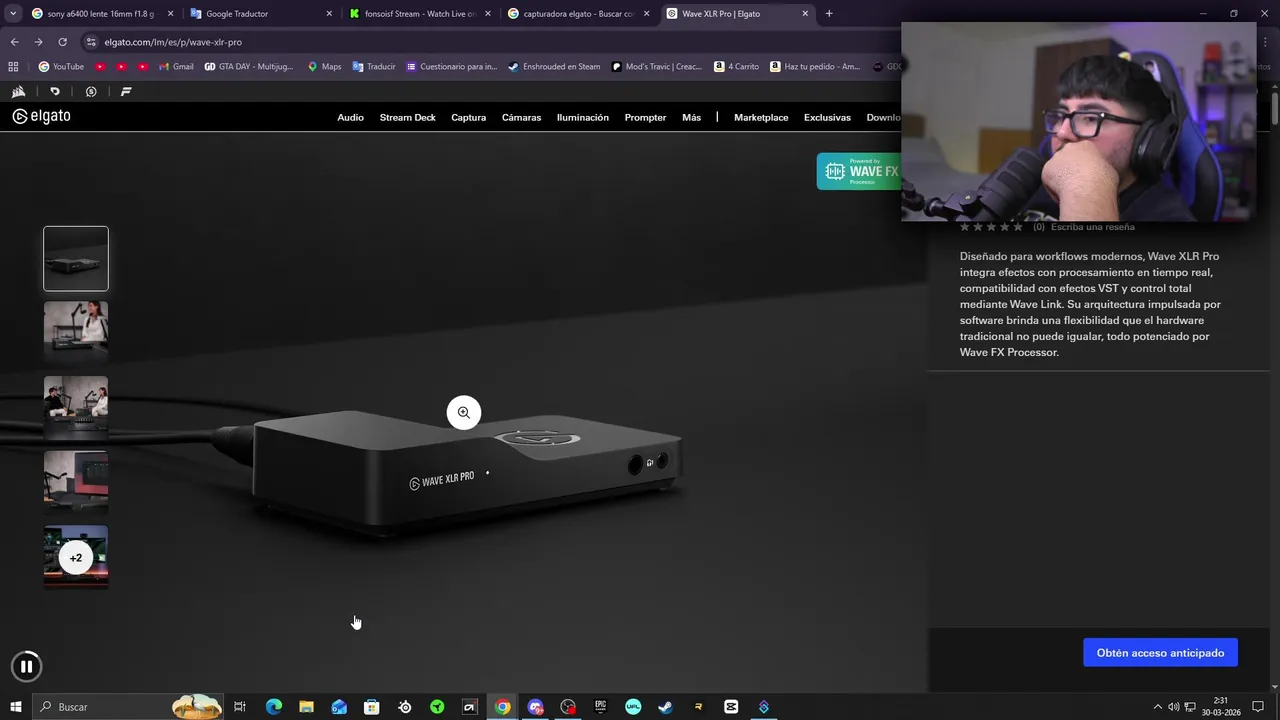Open the Iluminación menu
The height and width of the screenshot is (720, 1280).
coord(582,117)
